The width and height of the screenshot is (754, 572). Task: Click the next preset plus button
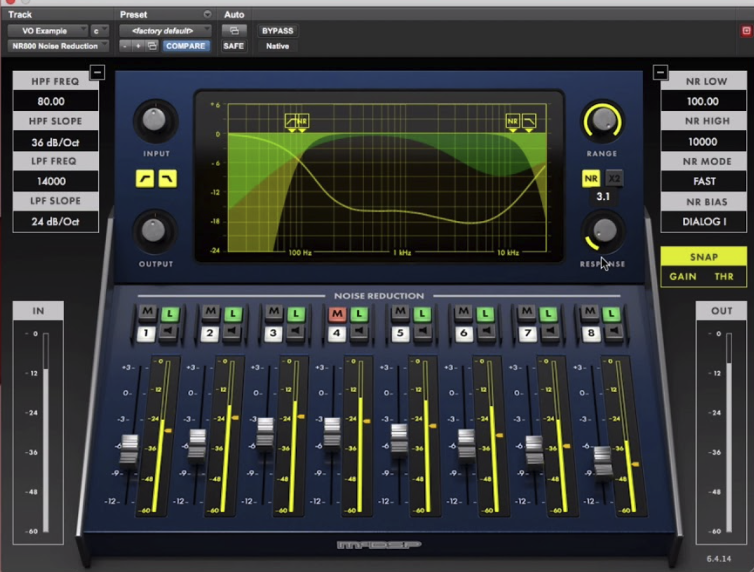tap(138, 46)
